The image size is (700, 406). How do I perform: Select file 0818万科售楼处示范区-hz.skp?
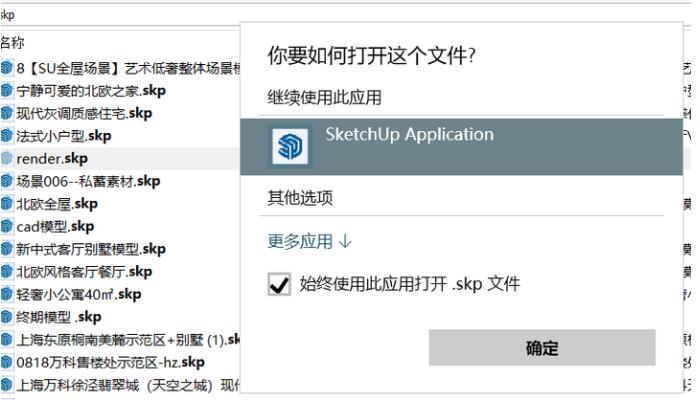coord(110,362)
